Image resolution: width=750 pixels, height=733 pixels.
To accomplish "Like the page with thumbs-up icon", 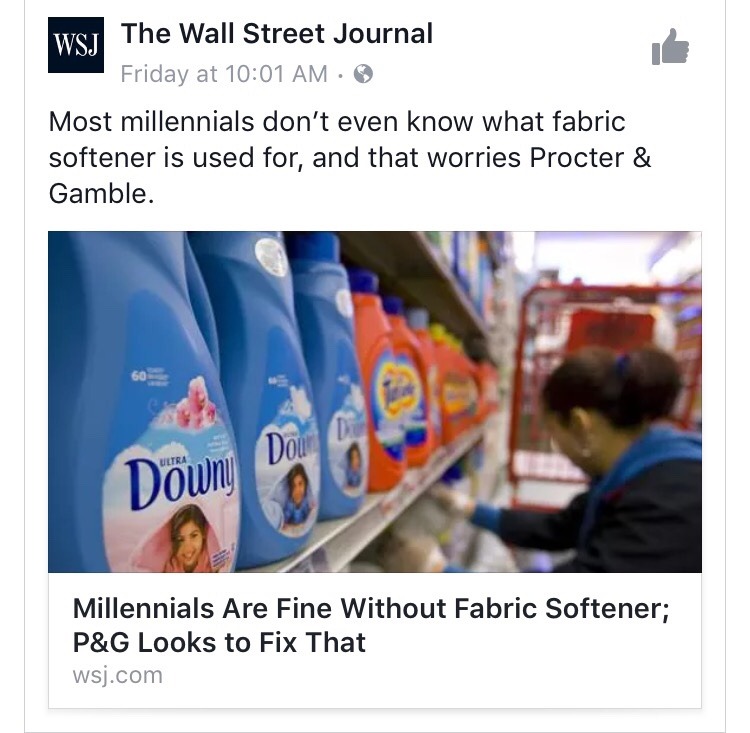I will pos(670,46).
